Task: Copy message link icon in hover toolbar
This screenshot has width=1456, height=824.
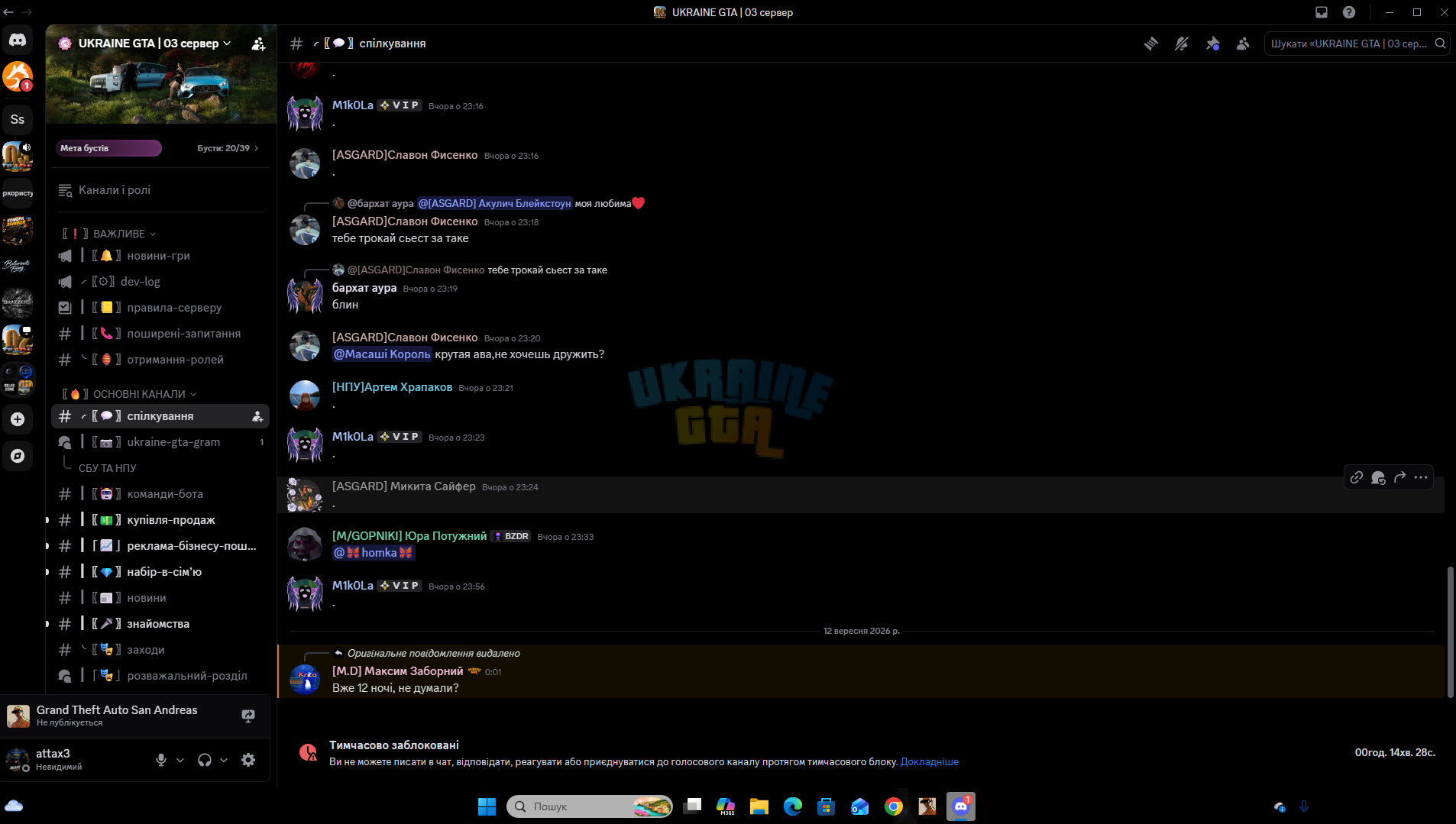Action: click(1357, 477)
